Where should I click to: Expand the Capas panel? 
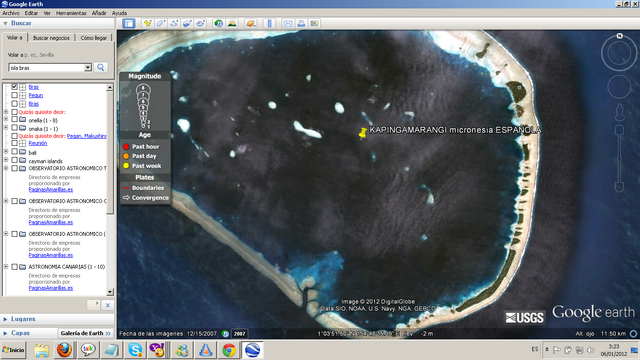[5, 333]
